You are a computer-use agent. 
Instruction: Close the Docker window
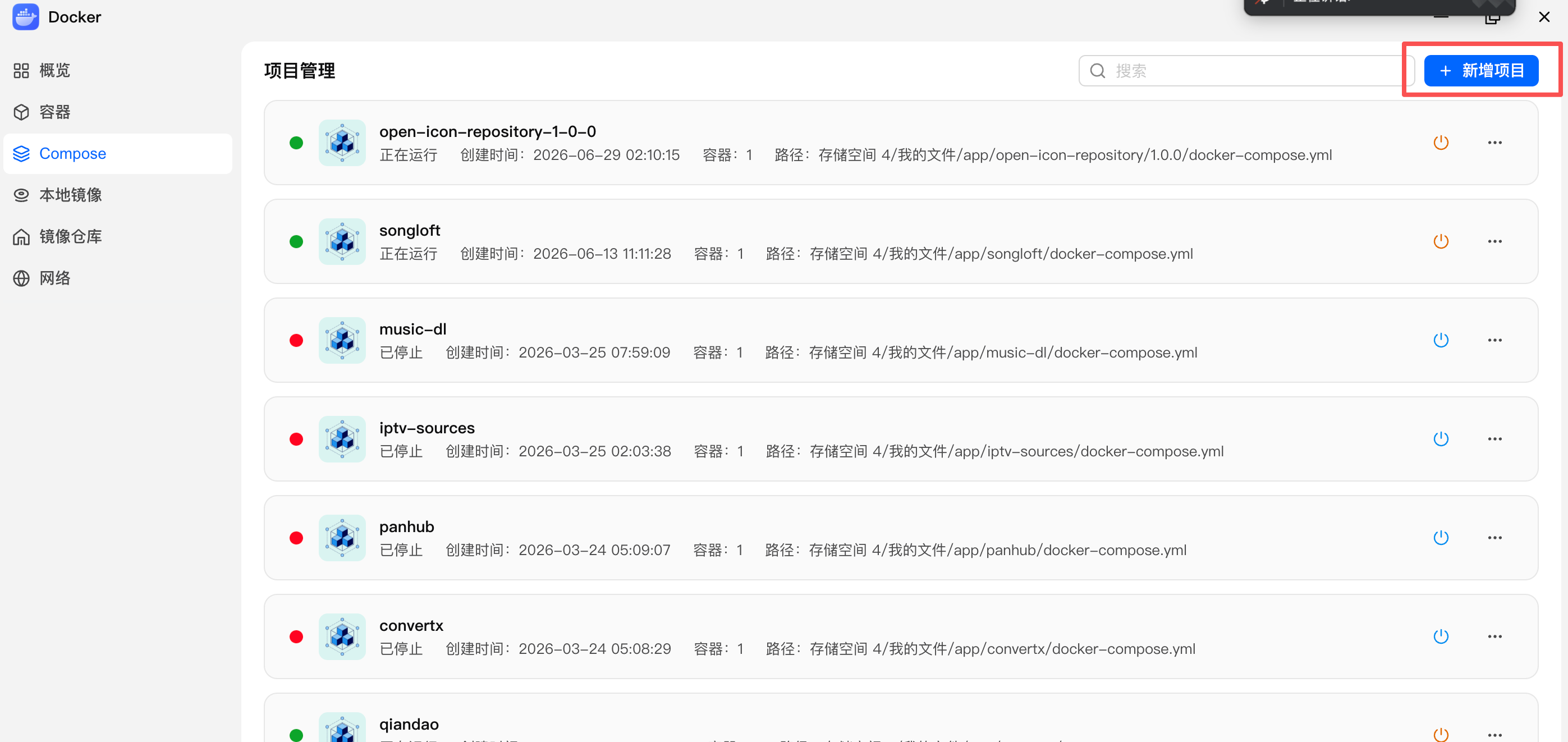pyautogui.click(x=1544, y=17)
